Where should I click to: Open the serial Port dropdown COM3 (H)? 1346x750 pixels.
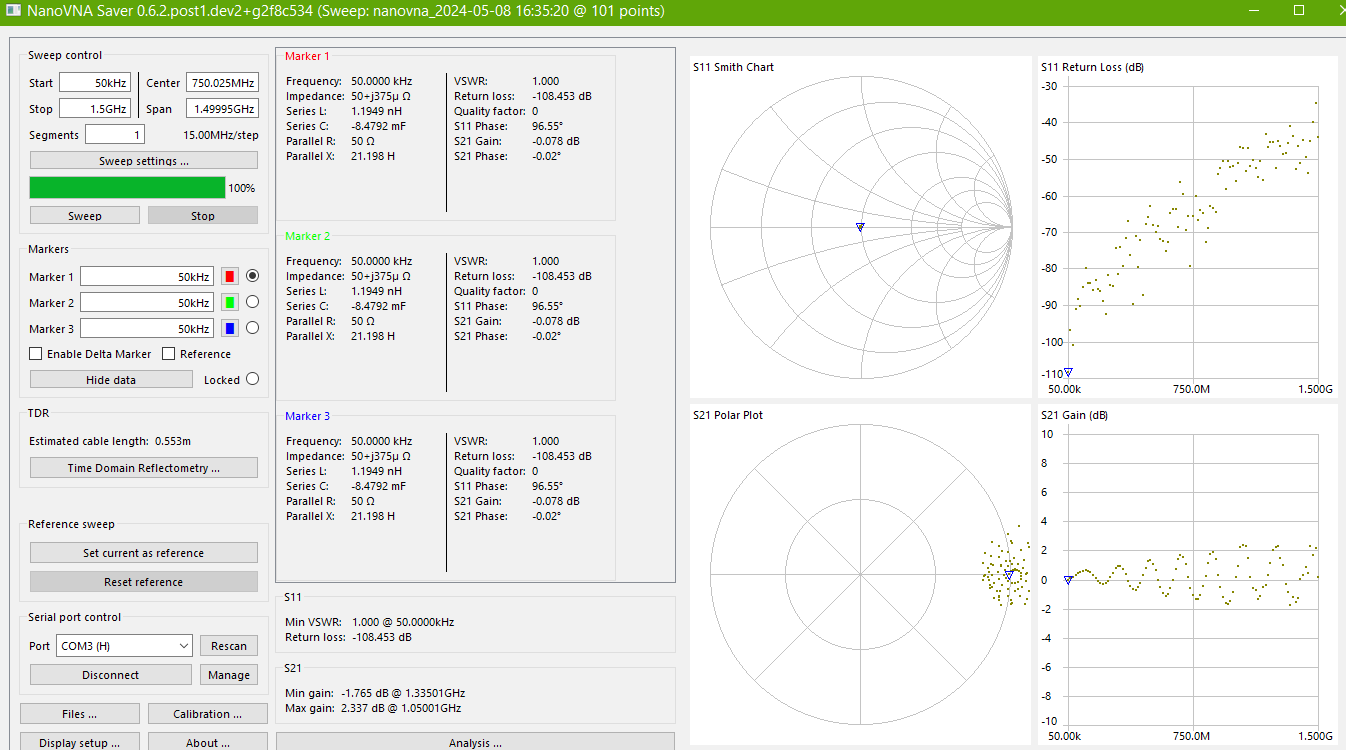click(124, 646)
